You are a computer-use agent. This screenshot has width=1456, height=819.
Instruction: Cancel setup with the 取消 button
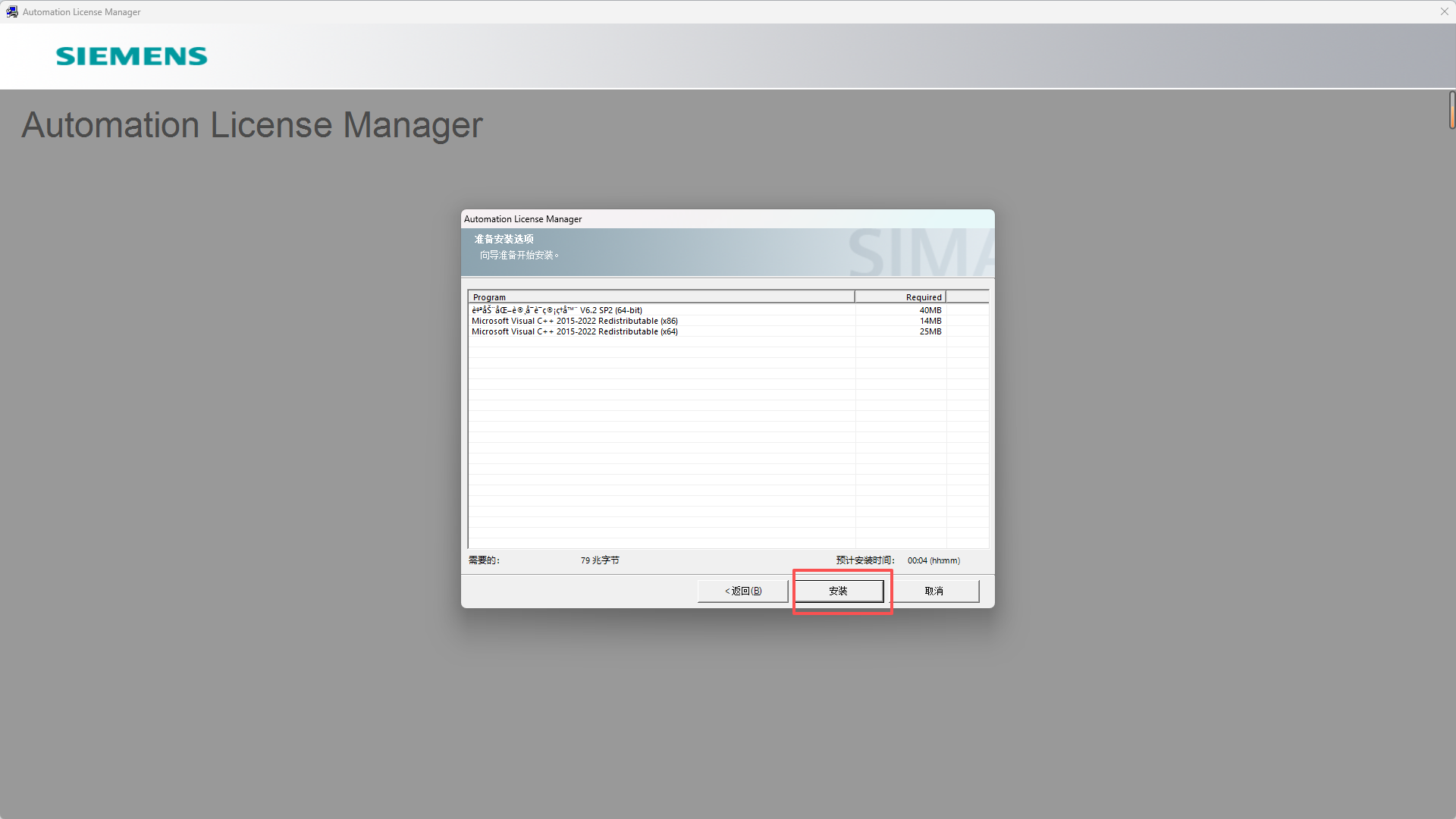pos(934,591)
